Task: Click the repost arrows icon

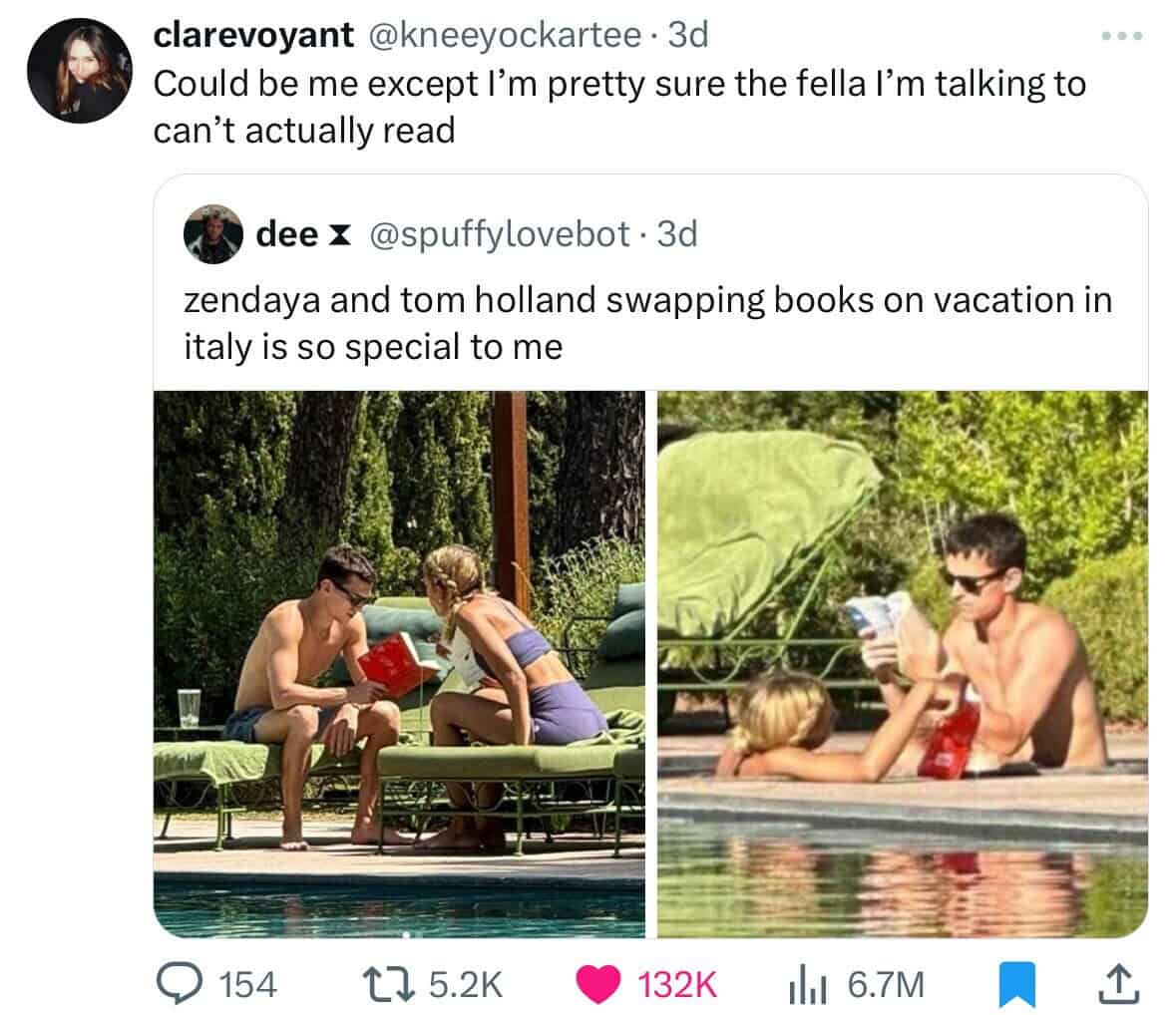Action: (388, 984)
